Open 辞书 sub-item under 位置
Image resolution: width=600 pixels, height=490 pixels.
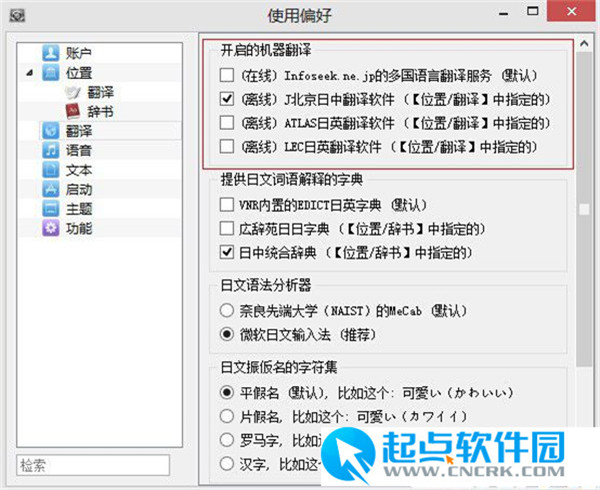(x=100, y=112)
